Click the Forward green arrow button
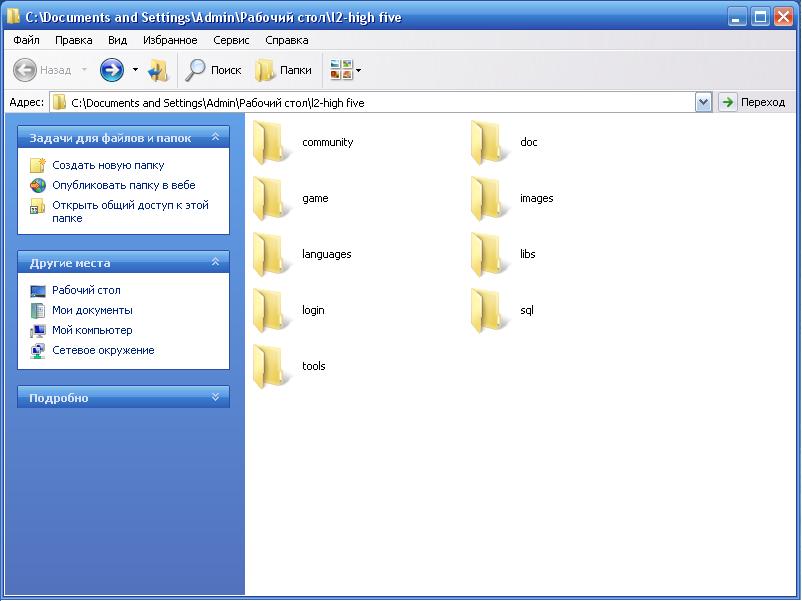This screenshot has width=802, height=601. [112, 70]
